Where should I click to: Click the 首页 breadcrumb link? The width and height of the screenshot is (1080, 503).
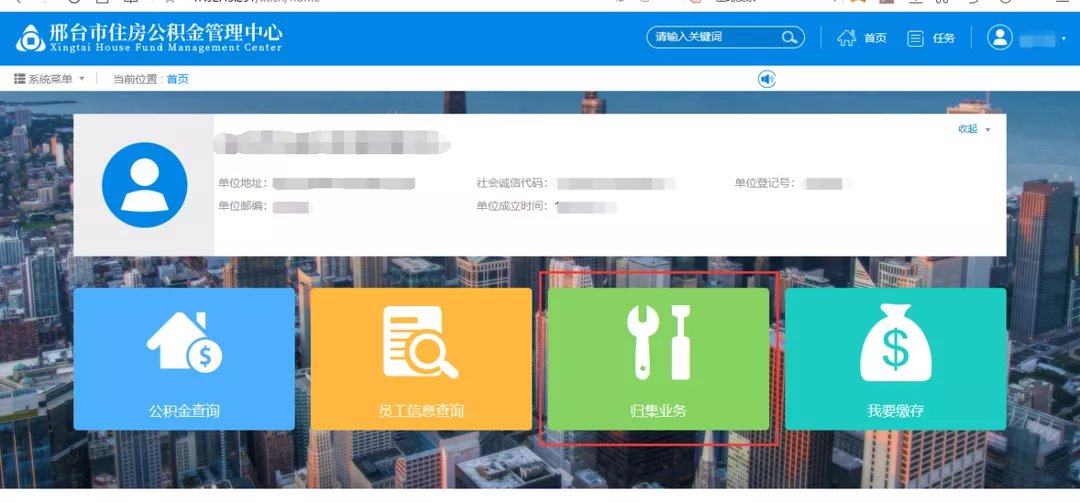pos(177,79)
